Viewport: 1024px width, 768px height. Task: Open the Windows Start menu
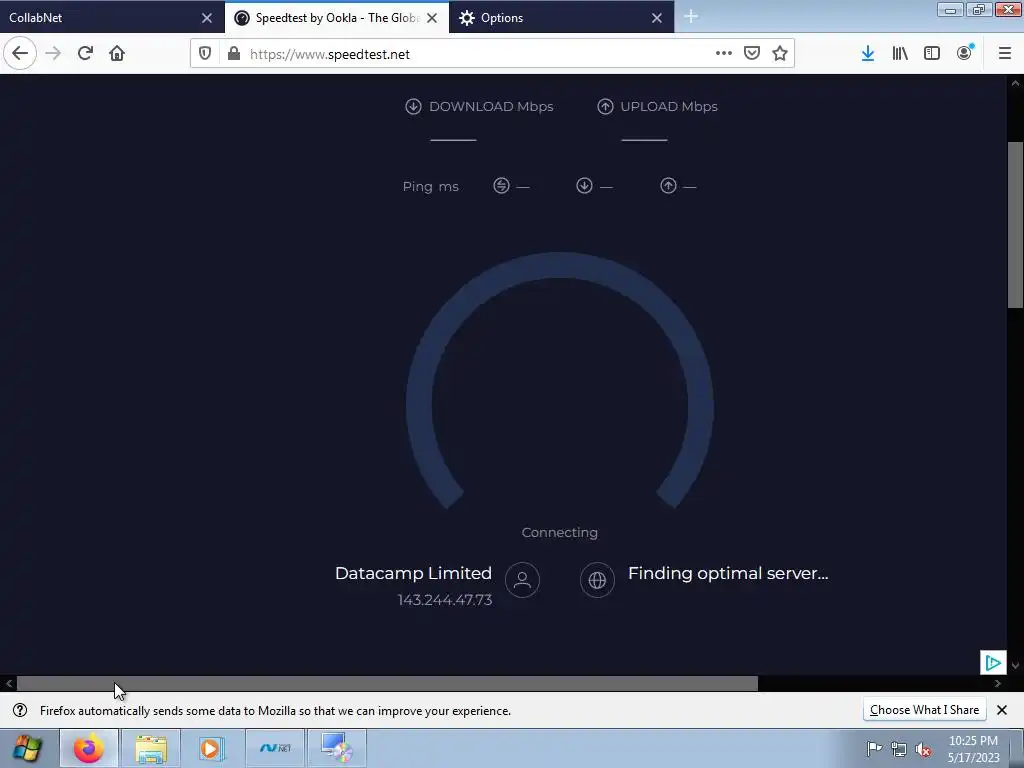pos(27,748)
